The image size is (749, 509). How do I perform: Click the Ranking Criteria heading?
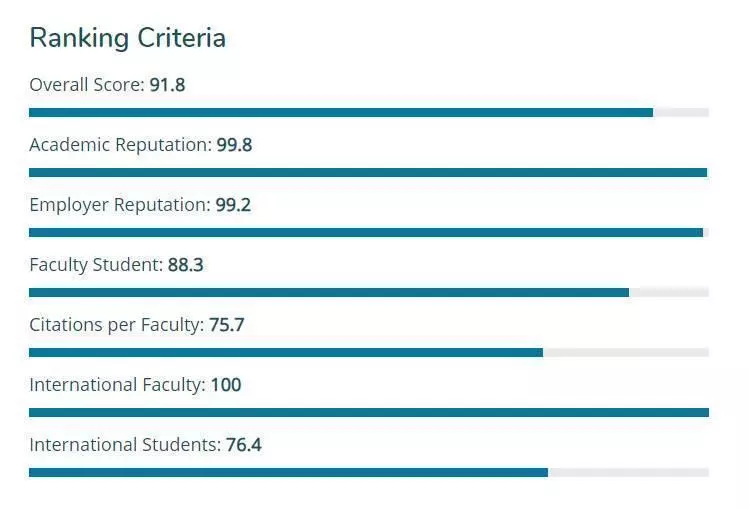[x=128, y=38]
